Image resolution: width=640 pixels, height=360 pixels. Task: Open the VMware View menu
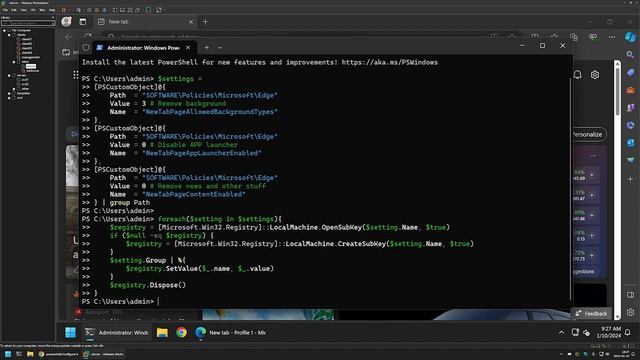24,10
